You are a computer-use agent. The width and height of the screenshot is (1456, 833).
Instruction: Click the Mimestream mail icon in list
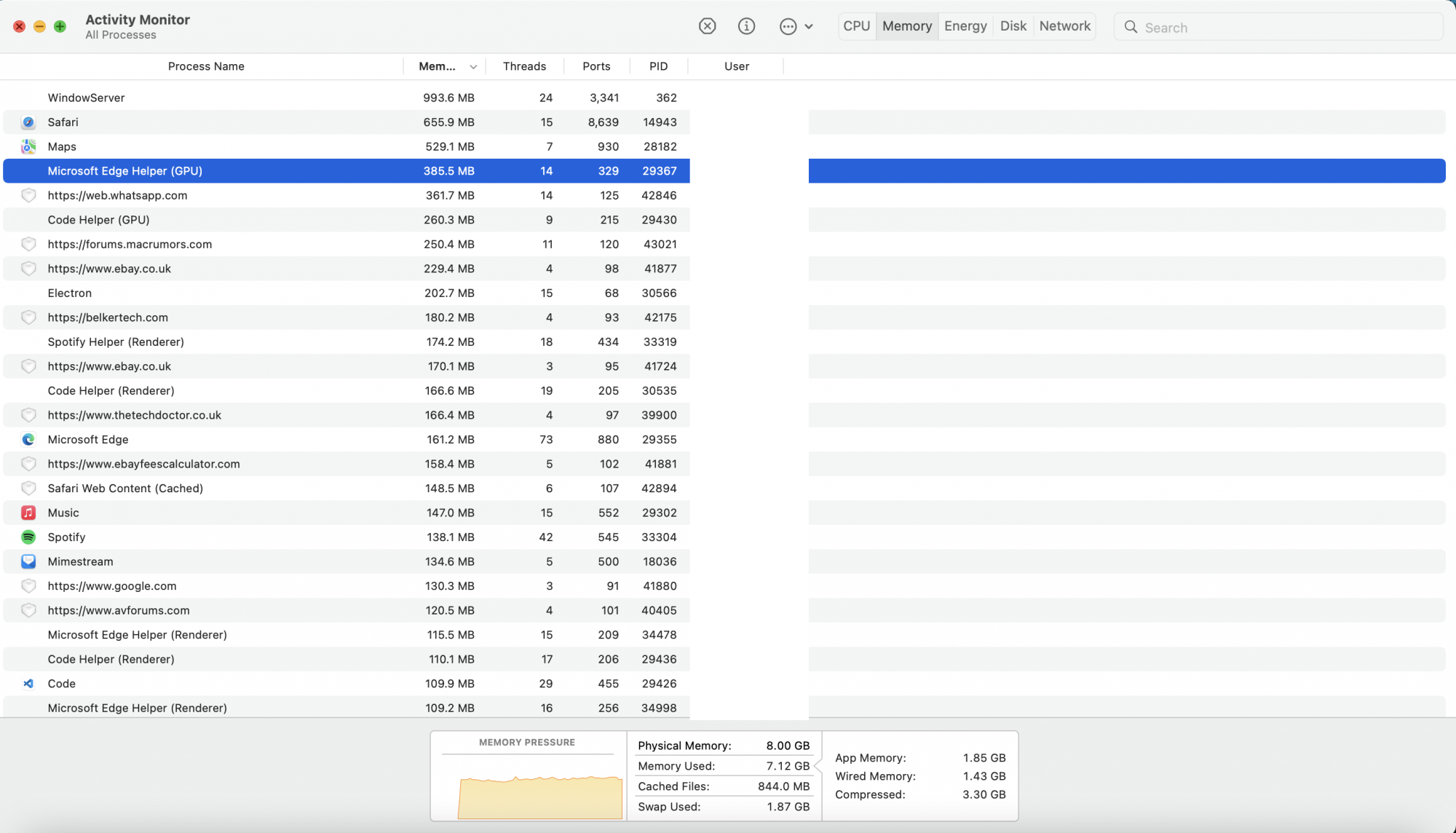[28, 561]
